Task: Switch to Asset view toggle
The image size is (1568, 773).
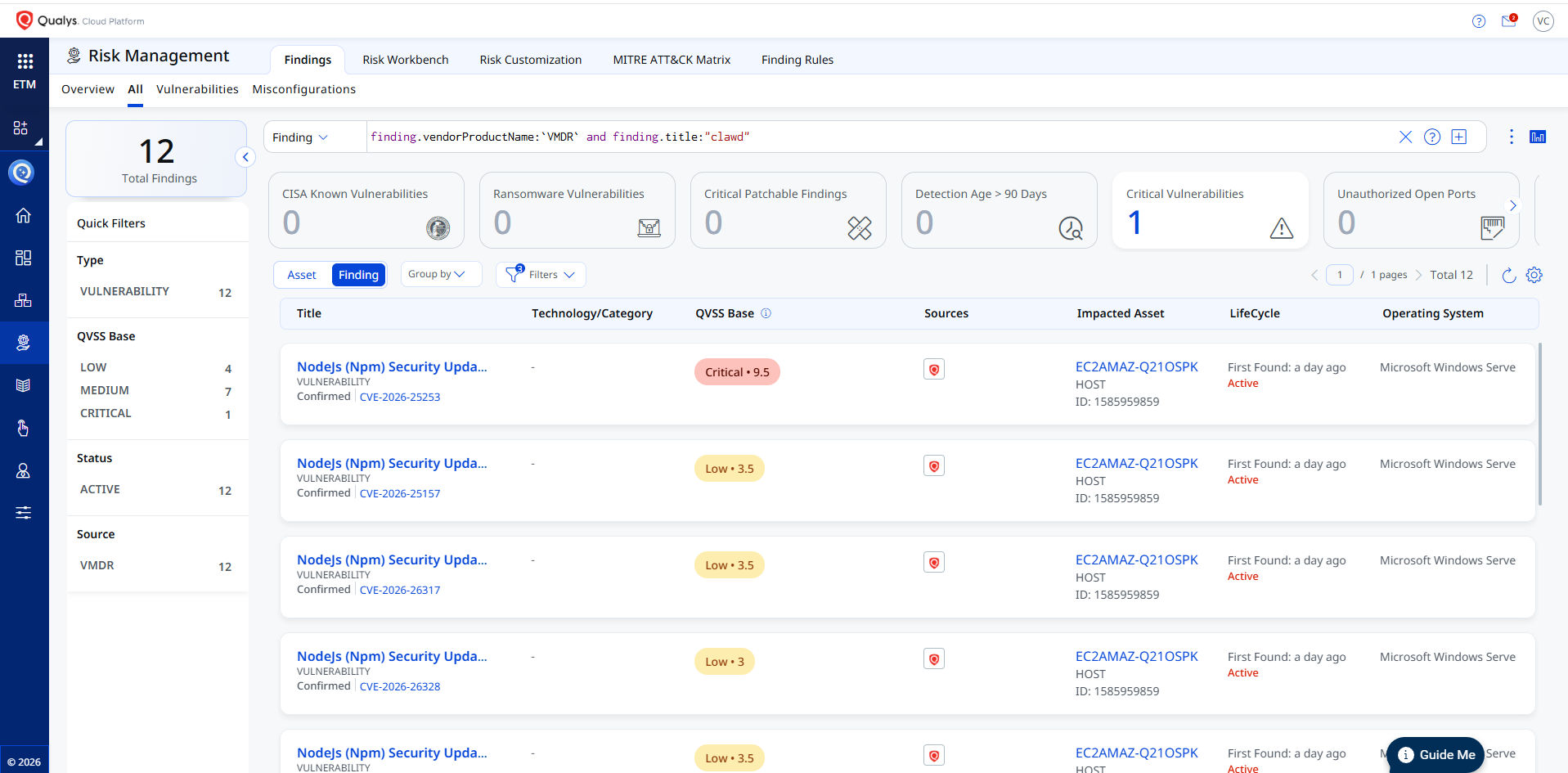Action: pos(302,275)
